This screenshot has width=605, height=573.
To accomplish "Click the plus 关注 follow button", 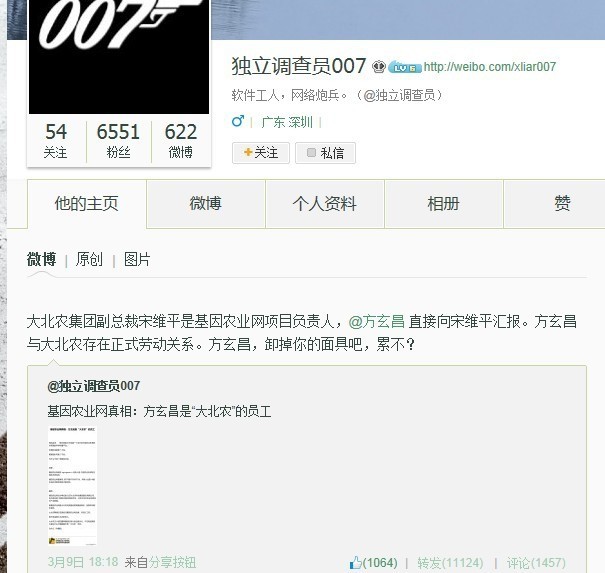I will click(261, 153).
